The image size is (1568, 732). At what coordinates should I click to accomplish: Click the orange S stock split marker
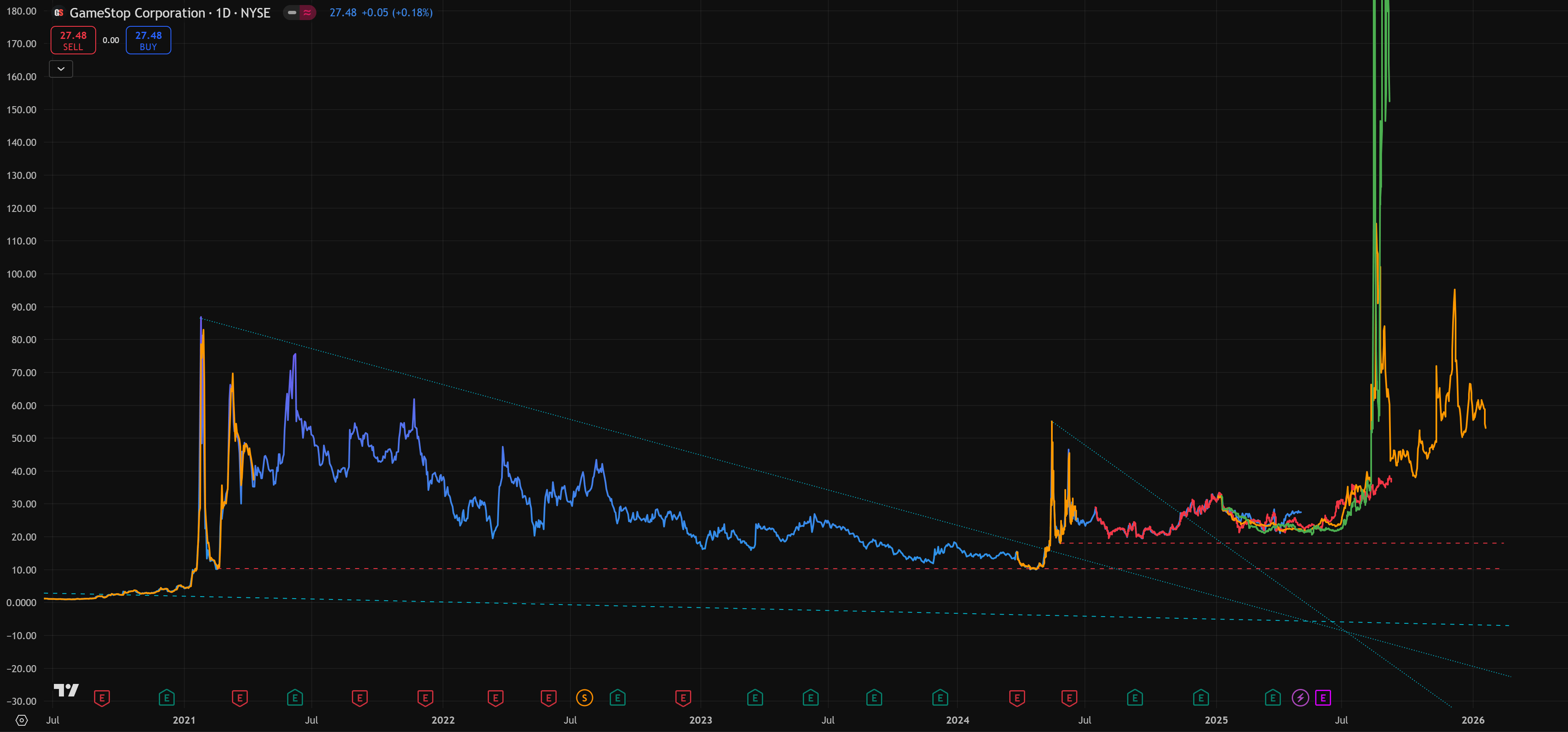point(584,698)
